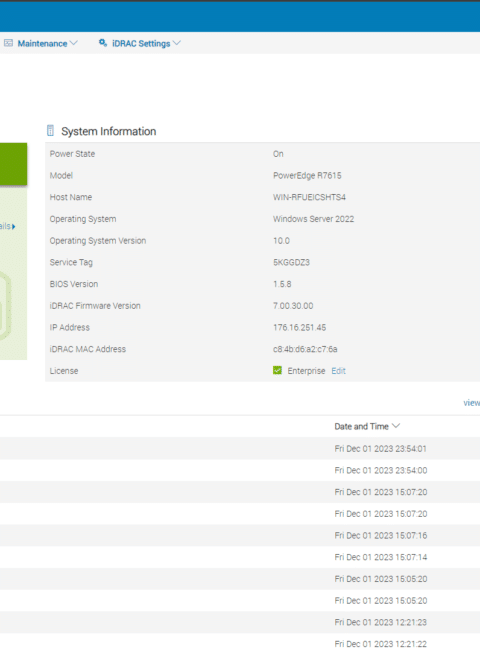Click the Model label
The image size is (480, 650).
(61, 176)
